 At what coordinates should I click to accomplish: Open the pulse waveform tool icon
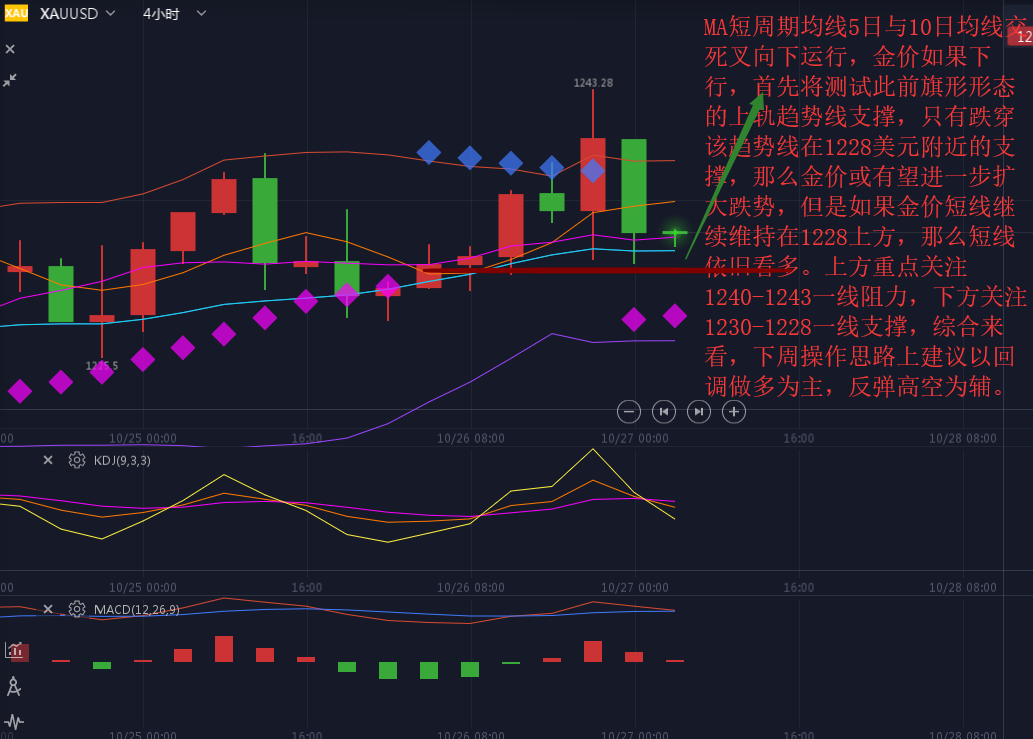(x=14, y=721)
